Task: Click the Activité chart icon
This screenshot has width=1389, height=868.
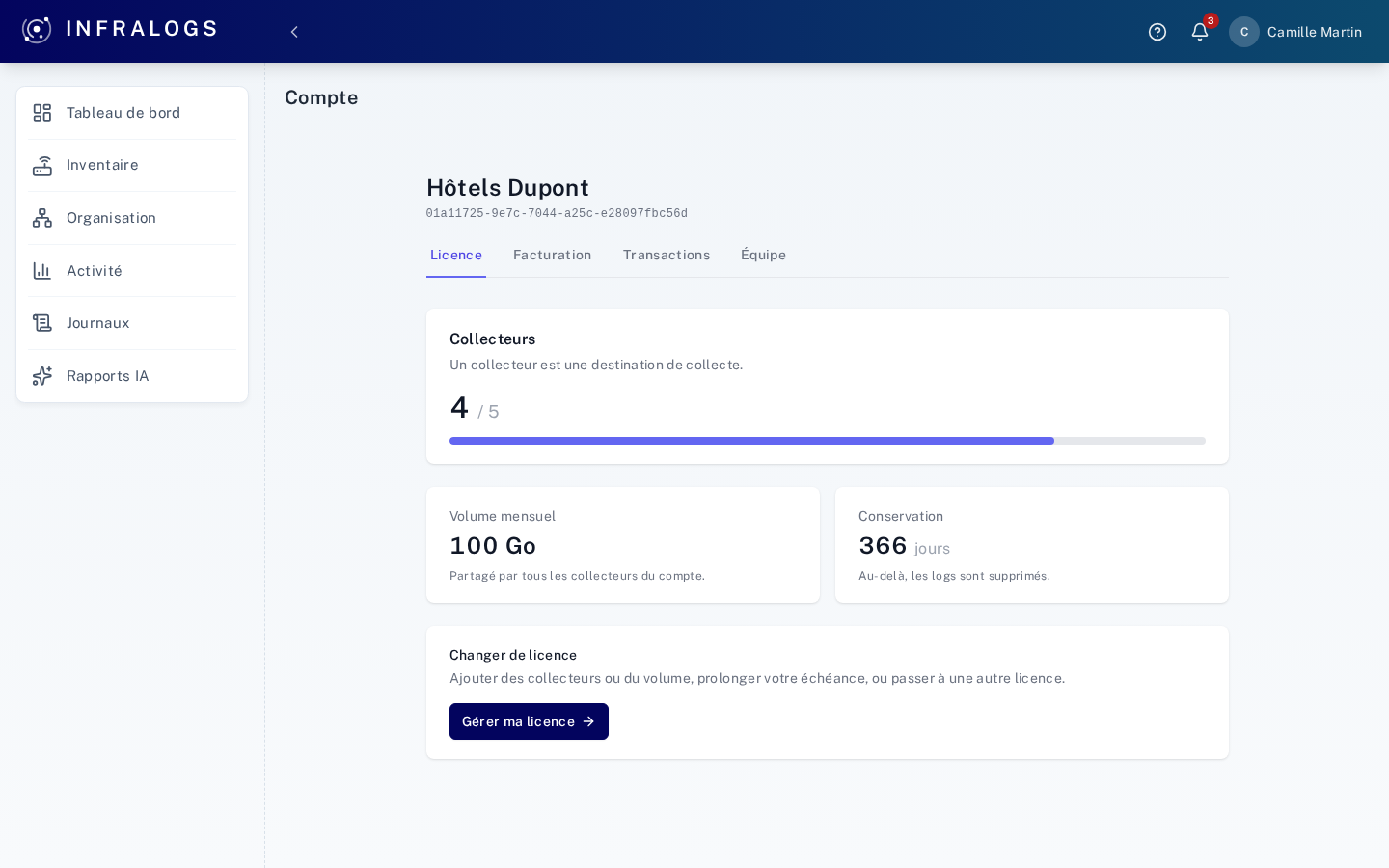Action: [42, 271]
